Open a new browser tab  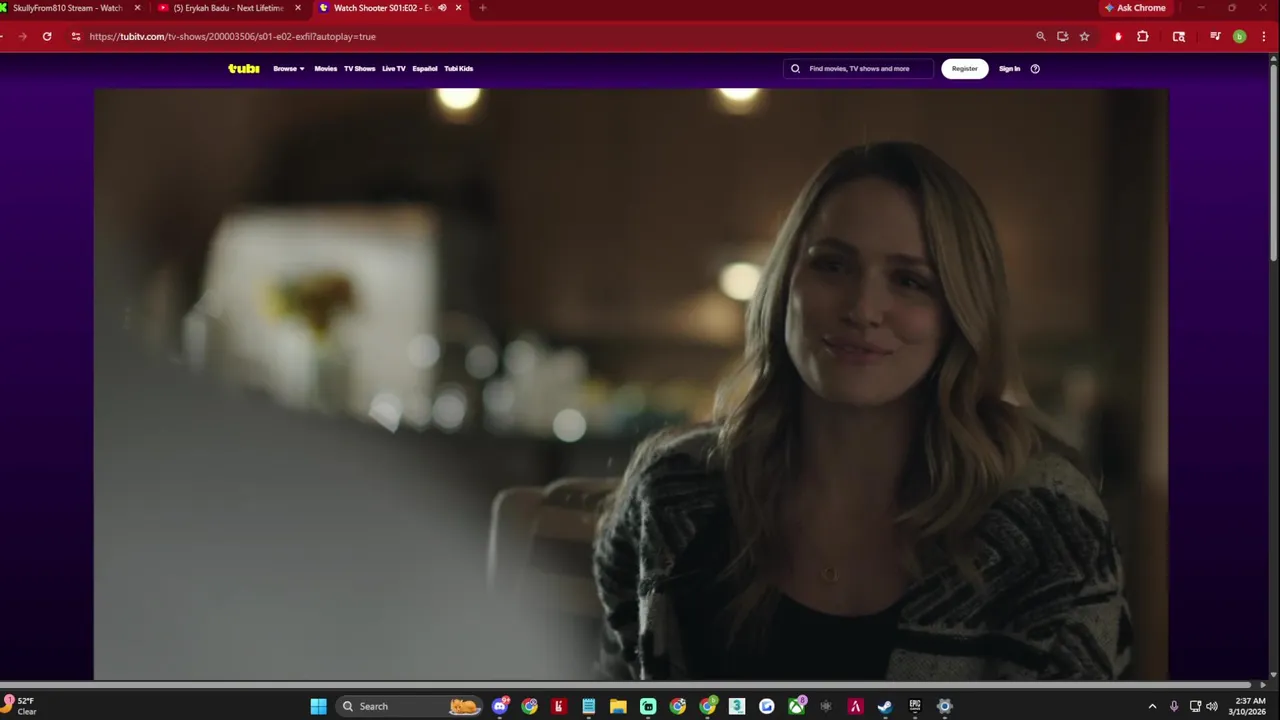coord(483,8)
